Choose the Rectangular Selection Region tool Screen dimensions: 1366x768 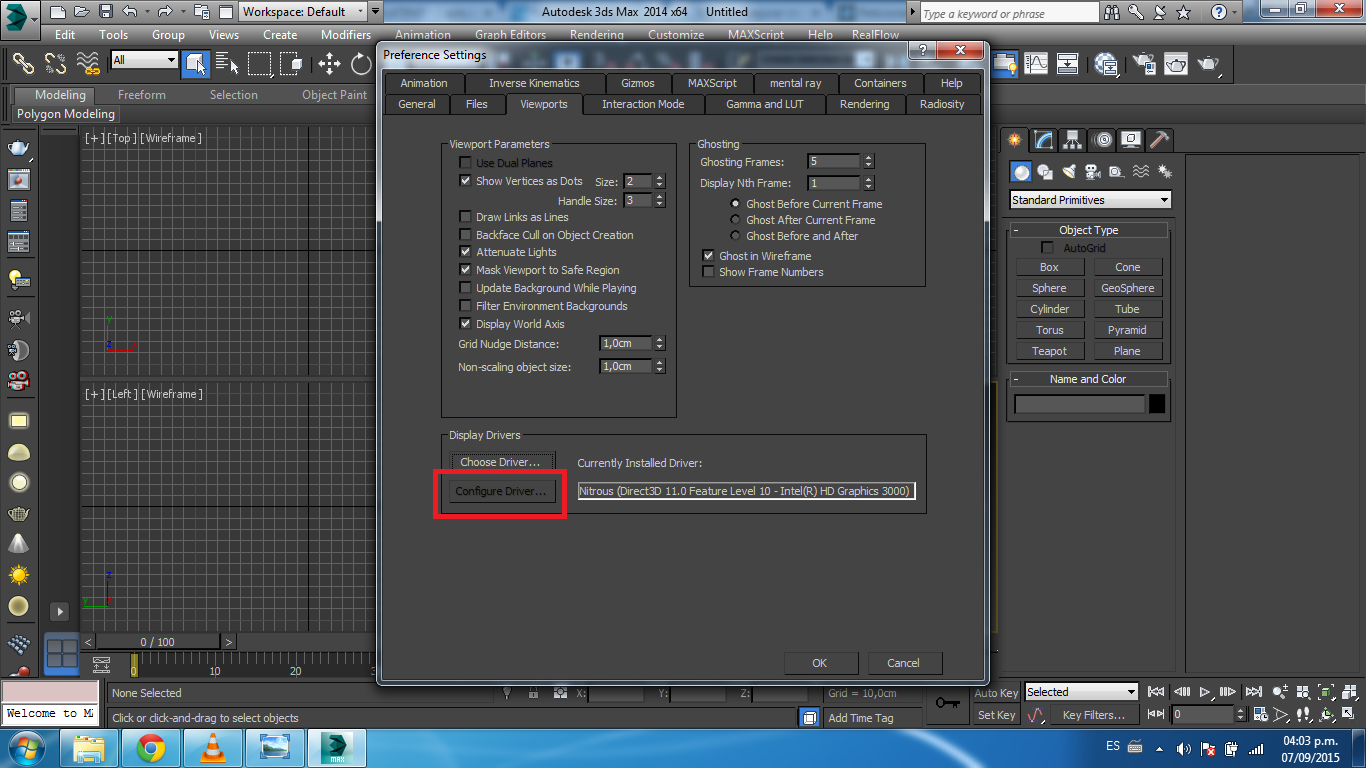259,63
